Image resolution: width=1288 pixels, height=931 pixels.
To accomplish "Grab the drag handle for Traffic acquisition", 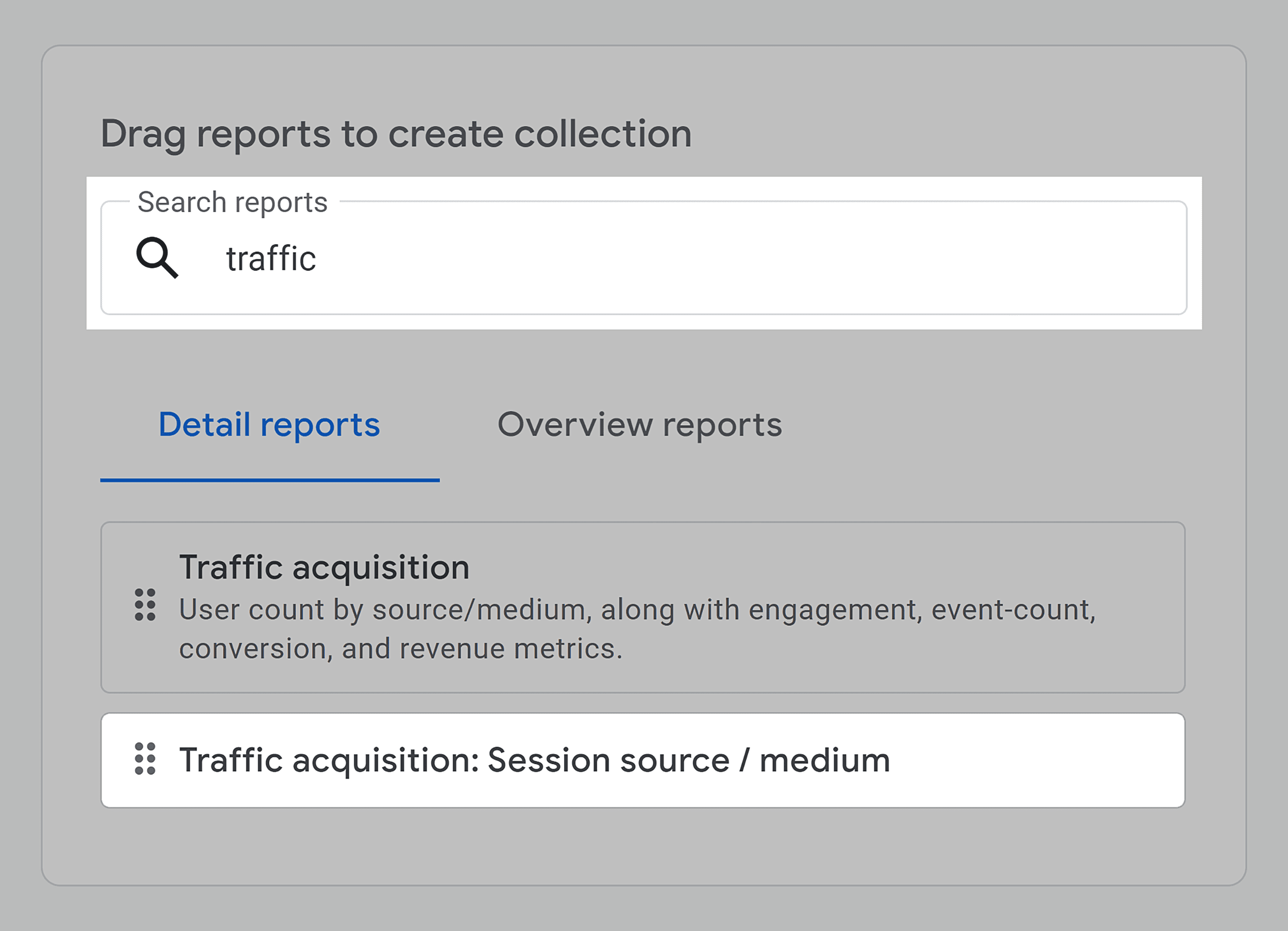I will point(145,605).
